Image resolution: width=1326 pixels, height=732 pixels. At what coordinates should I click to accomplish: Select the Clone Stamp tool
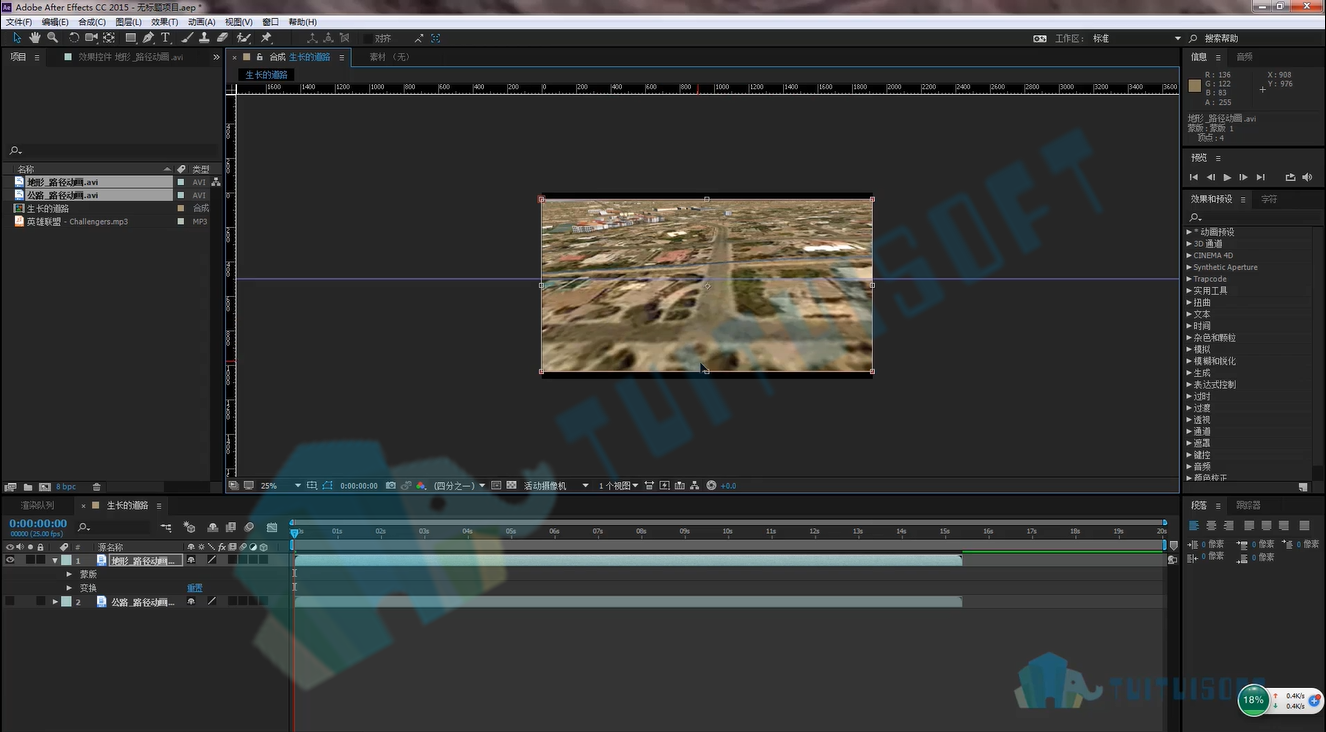coord(204,38)
